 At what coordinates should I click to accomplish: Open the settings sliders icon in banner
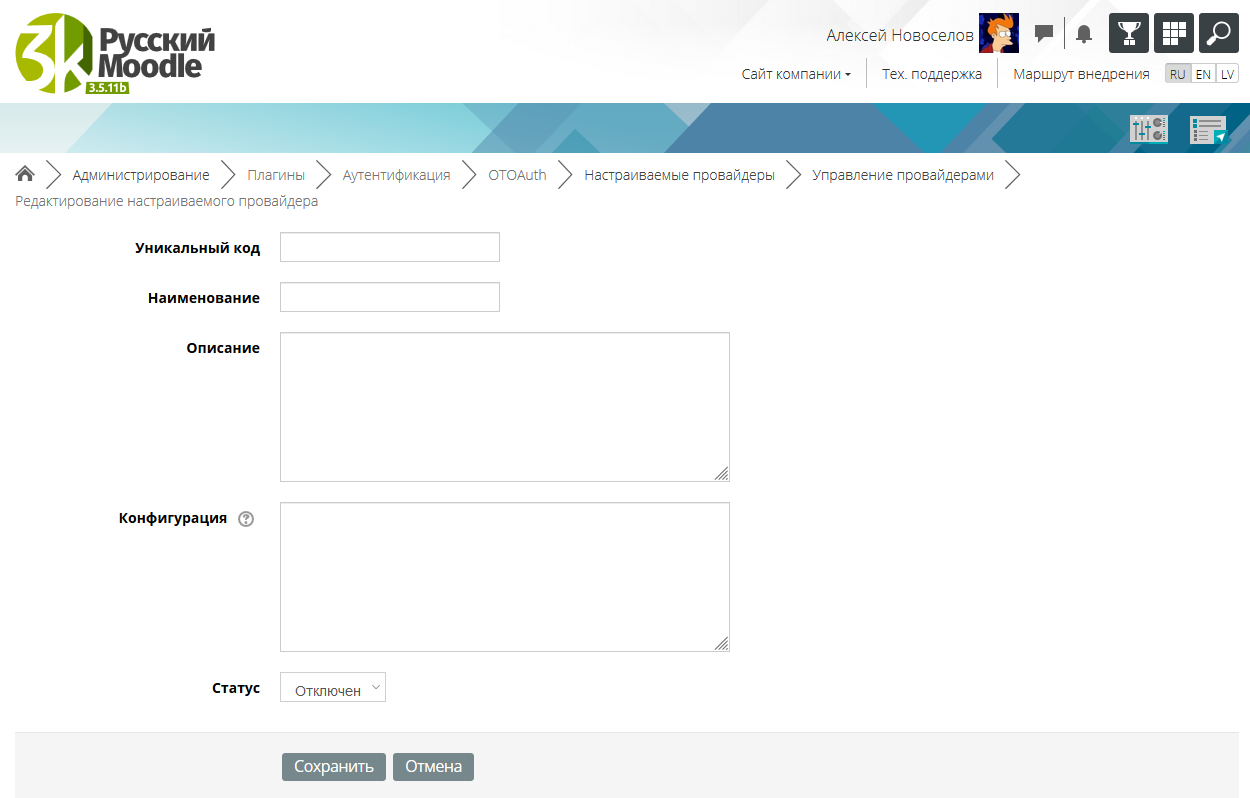(1148, 129)
